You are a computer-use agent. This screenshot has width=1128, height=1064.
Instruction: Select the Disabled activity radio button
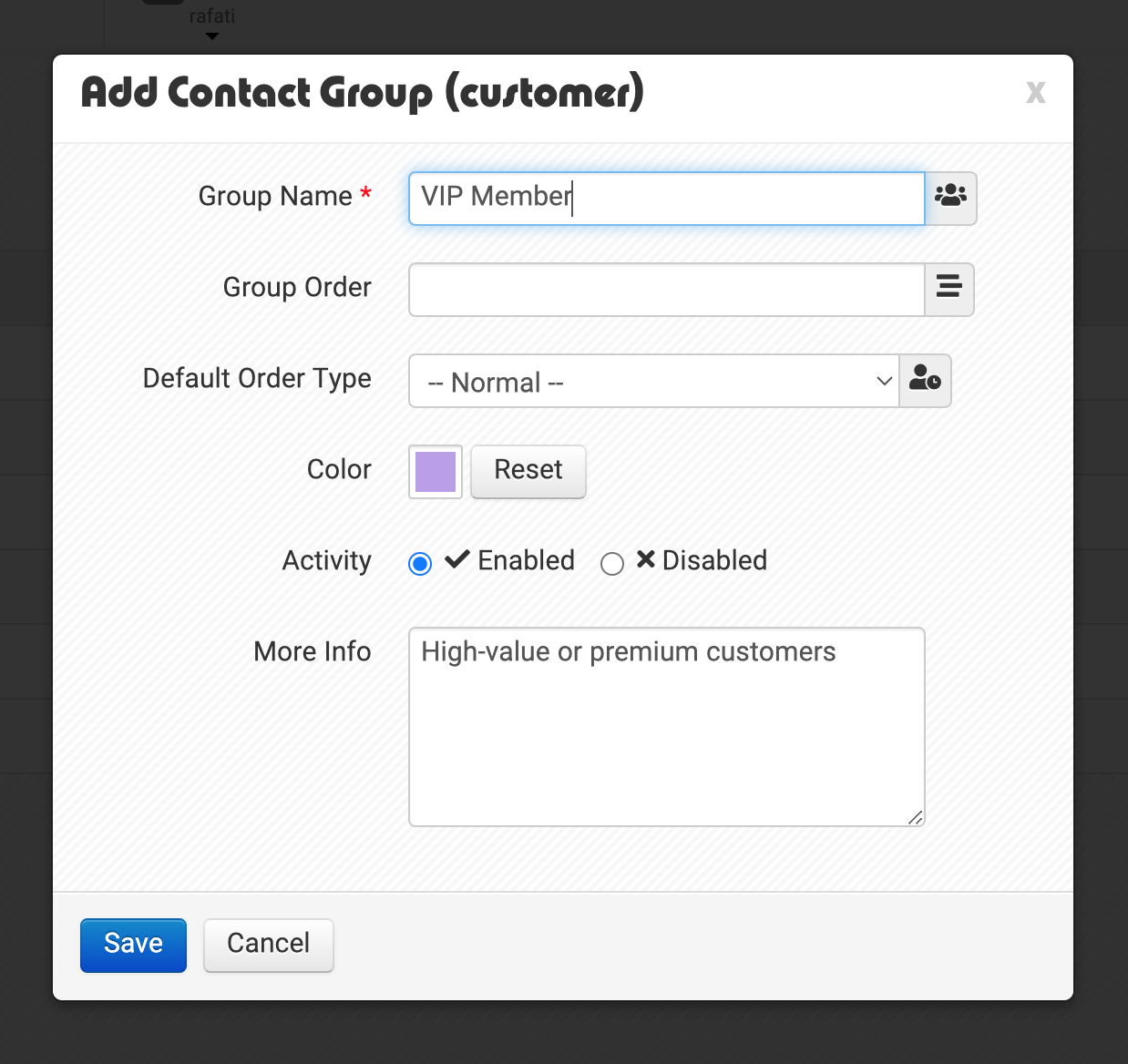coord(612,564)
